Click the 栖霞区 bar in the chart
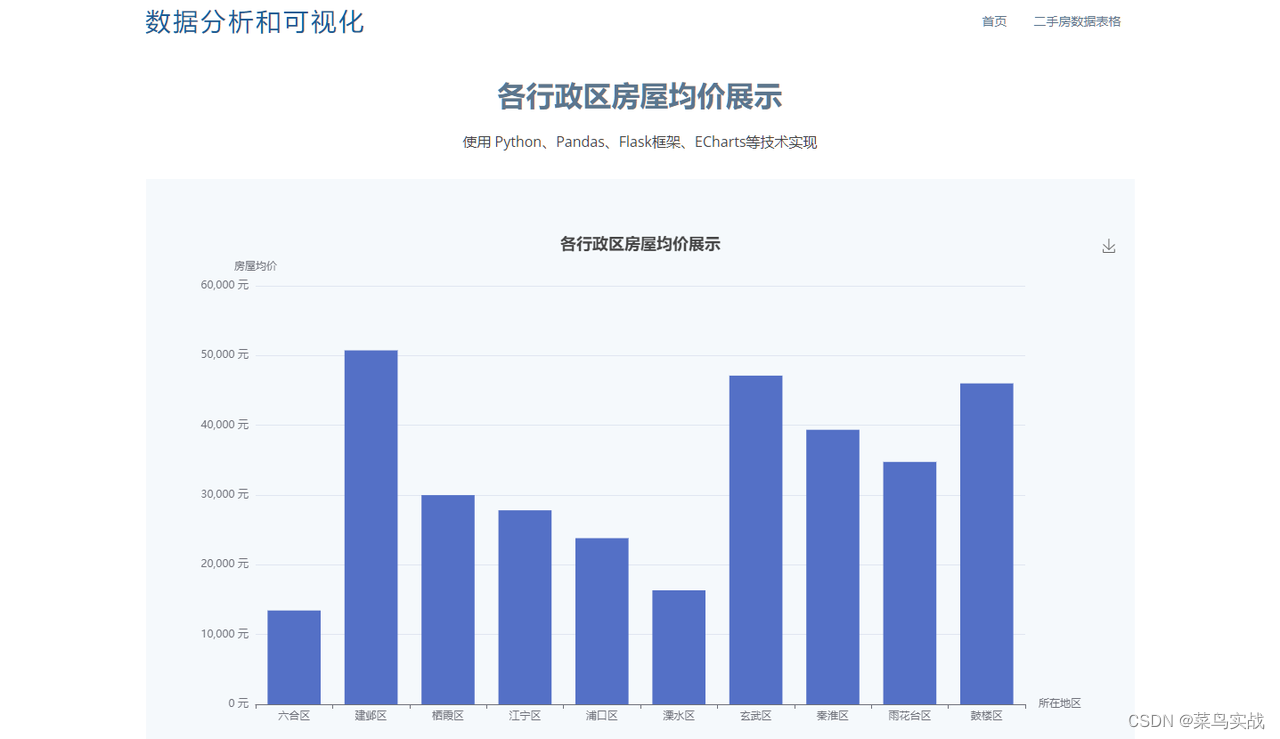This screenshot has width=1280, height=739. [x=448, y=599]
